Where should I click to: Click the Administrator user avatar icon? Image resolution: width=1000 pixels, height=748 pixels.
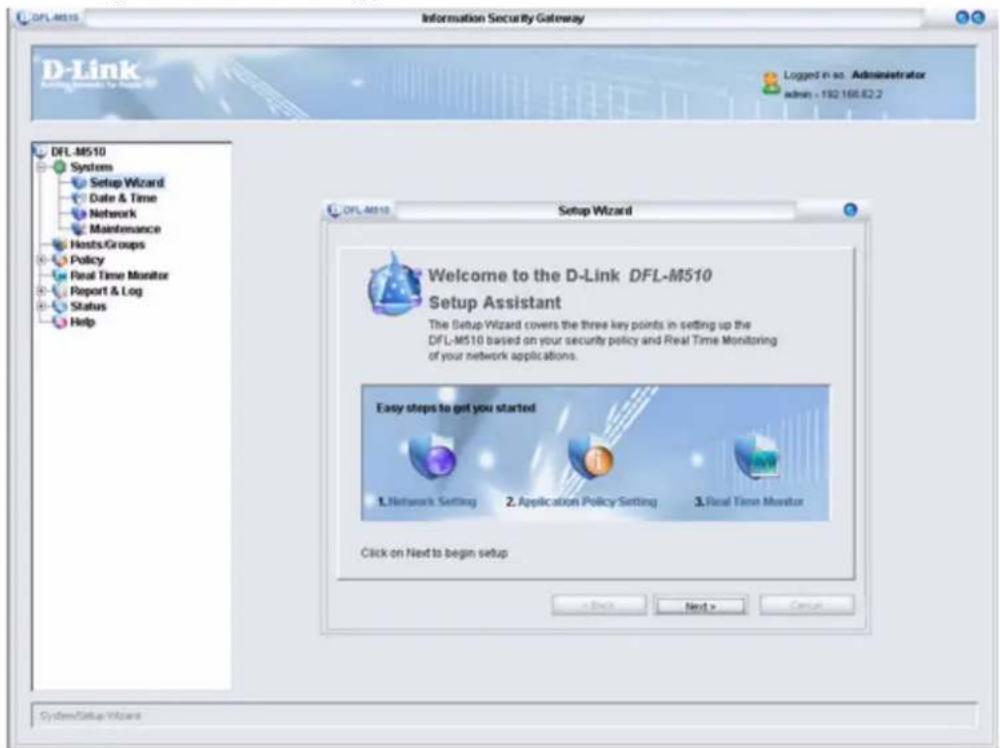coord(771,84)
